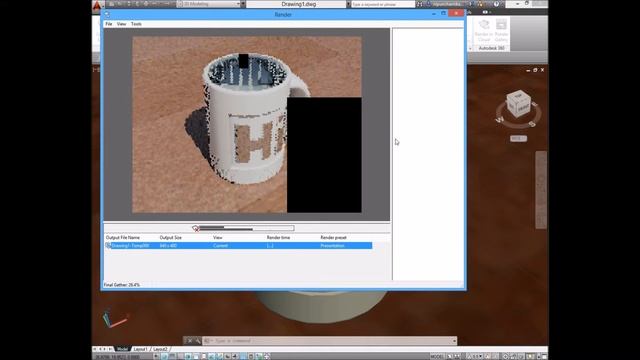Viewport: 640px width, 360px height.
Task: Click the Render window title bar icon
Action: (x=107, y=14)
